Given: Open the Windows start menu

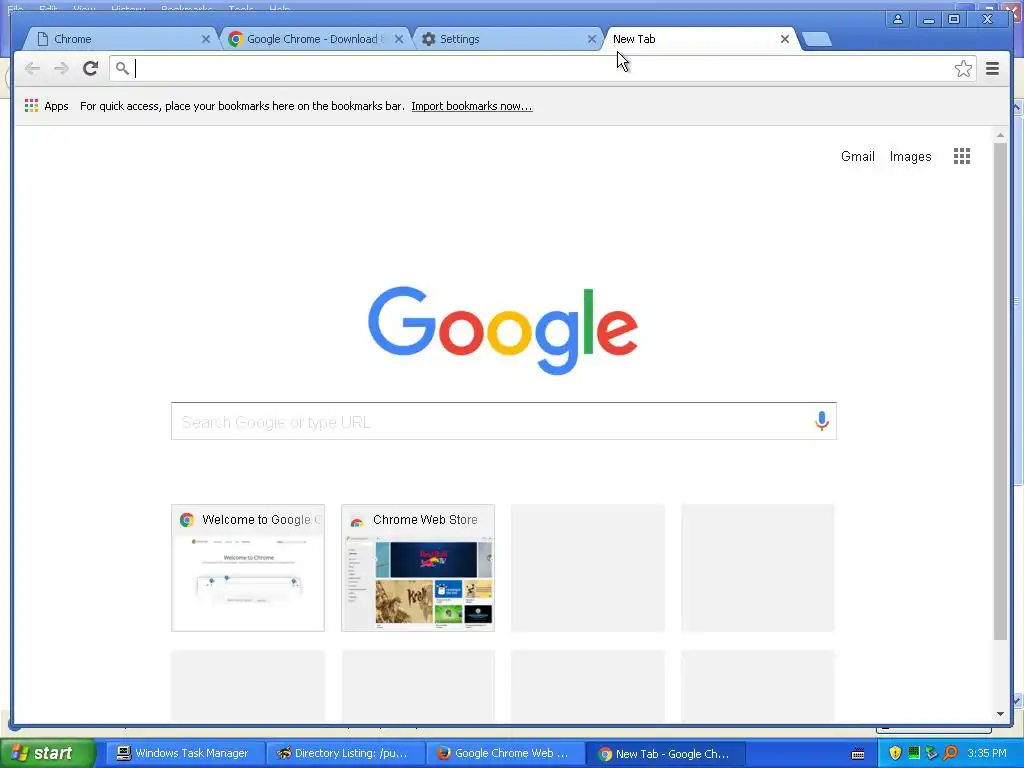Looking at the screenshot, I should click(47, 753).
